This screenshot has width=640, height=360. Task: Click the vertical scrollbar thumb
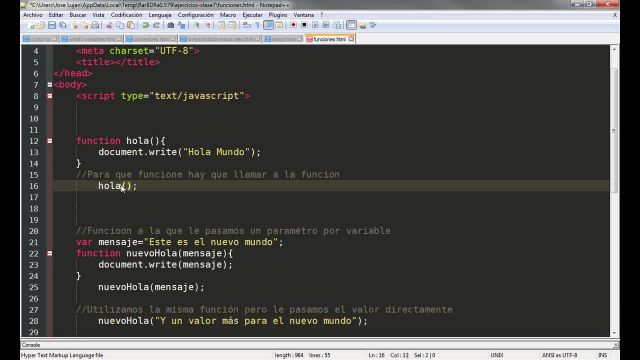coord(614,131)
